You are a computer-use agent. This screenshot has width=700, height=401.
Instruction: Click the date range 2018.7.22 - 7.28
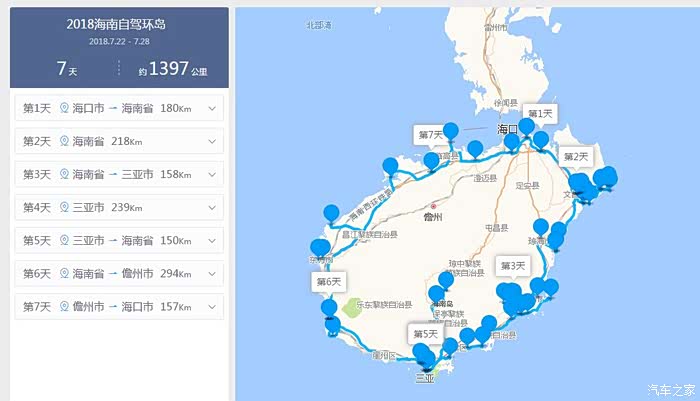119,42
